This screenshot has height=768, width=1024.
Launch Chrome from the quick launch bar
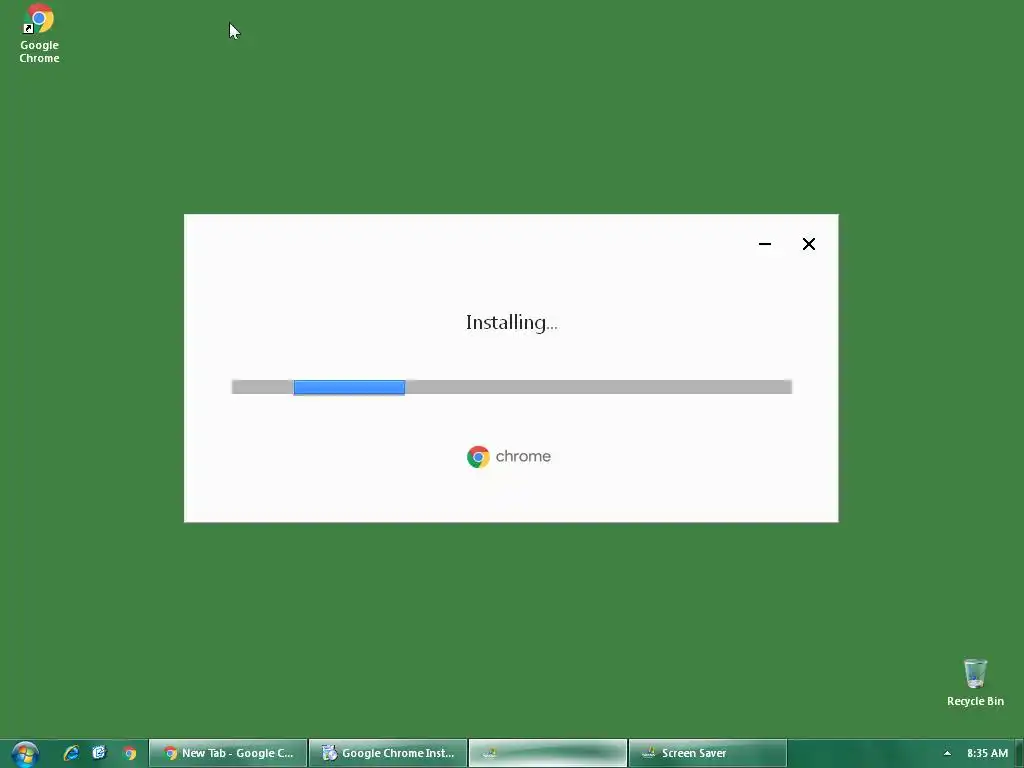[x=129, y=753]
